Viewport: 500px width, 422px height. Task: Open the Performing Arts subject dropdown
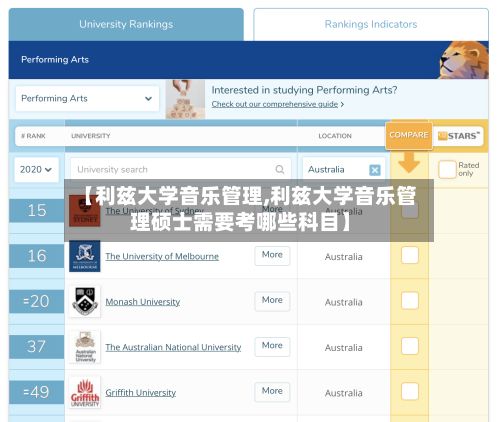pyautogui.click(x=87, y=98)
